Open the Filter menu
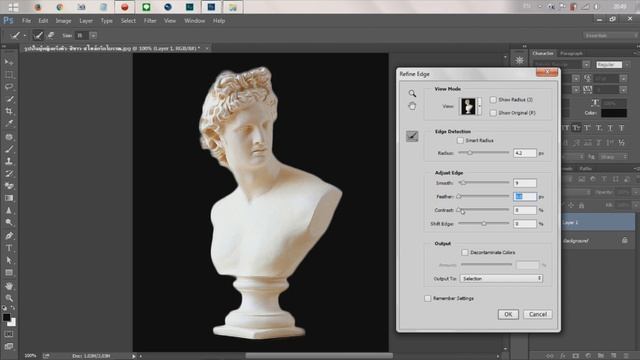Viewport: 640px width, 360px height. pos(150,20)
